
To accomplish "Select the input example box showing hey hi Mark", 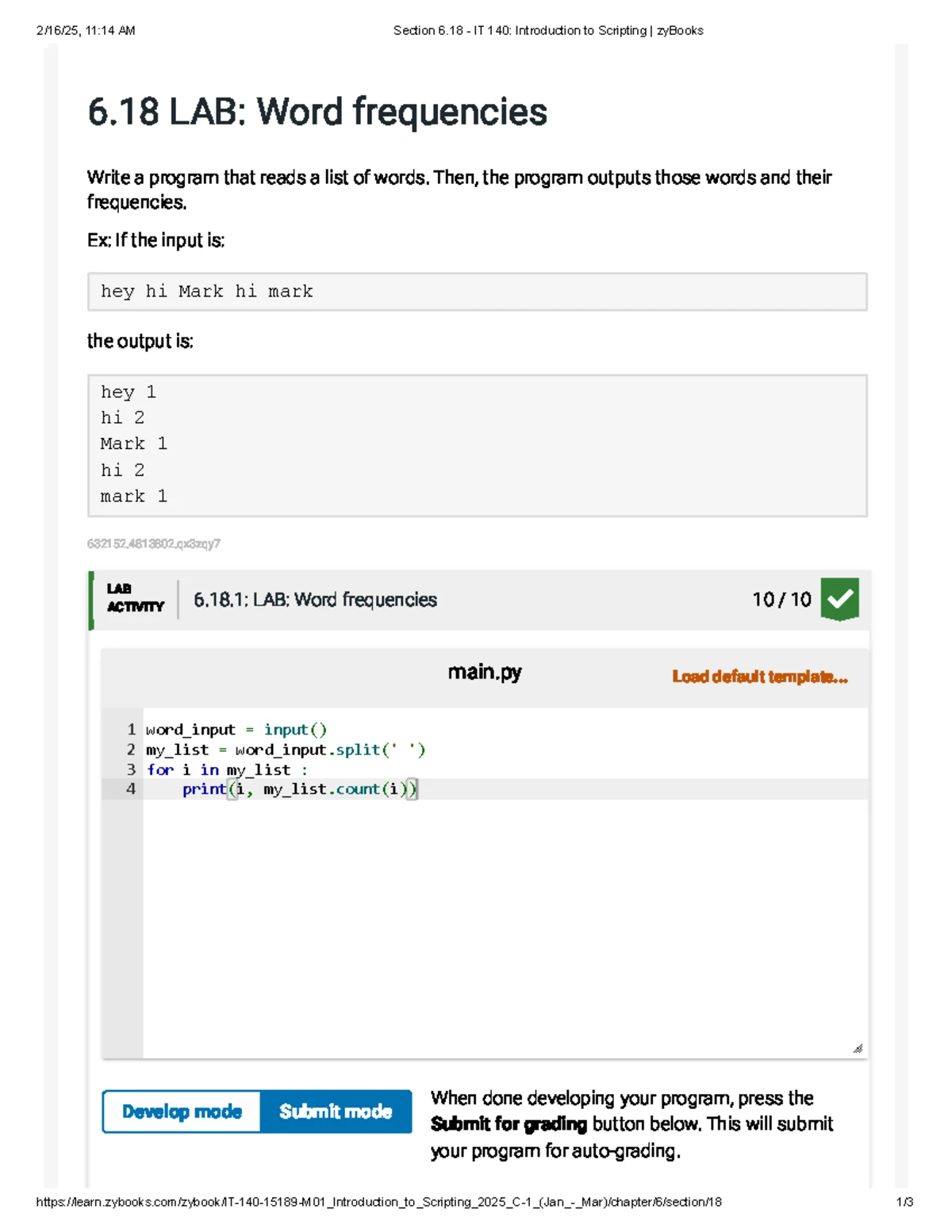I will (476, 291).
